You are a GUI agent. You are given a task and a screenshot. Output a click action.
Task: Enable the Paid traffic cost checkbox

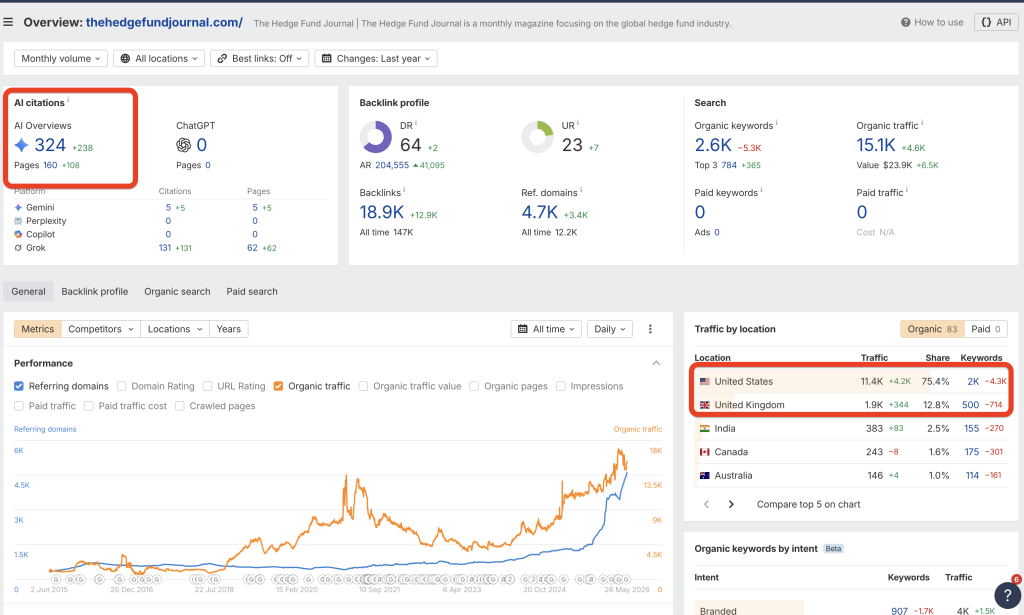point(89,406)
